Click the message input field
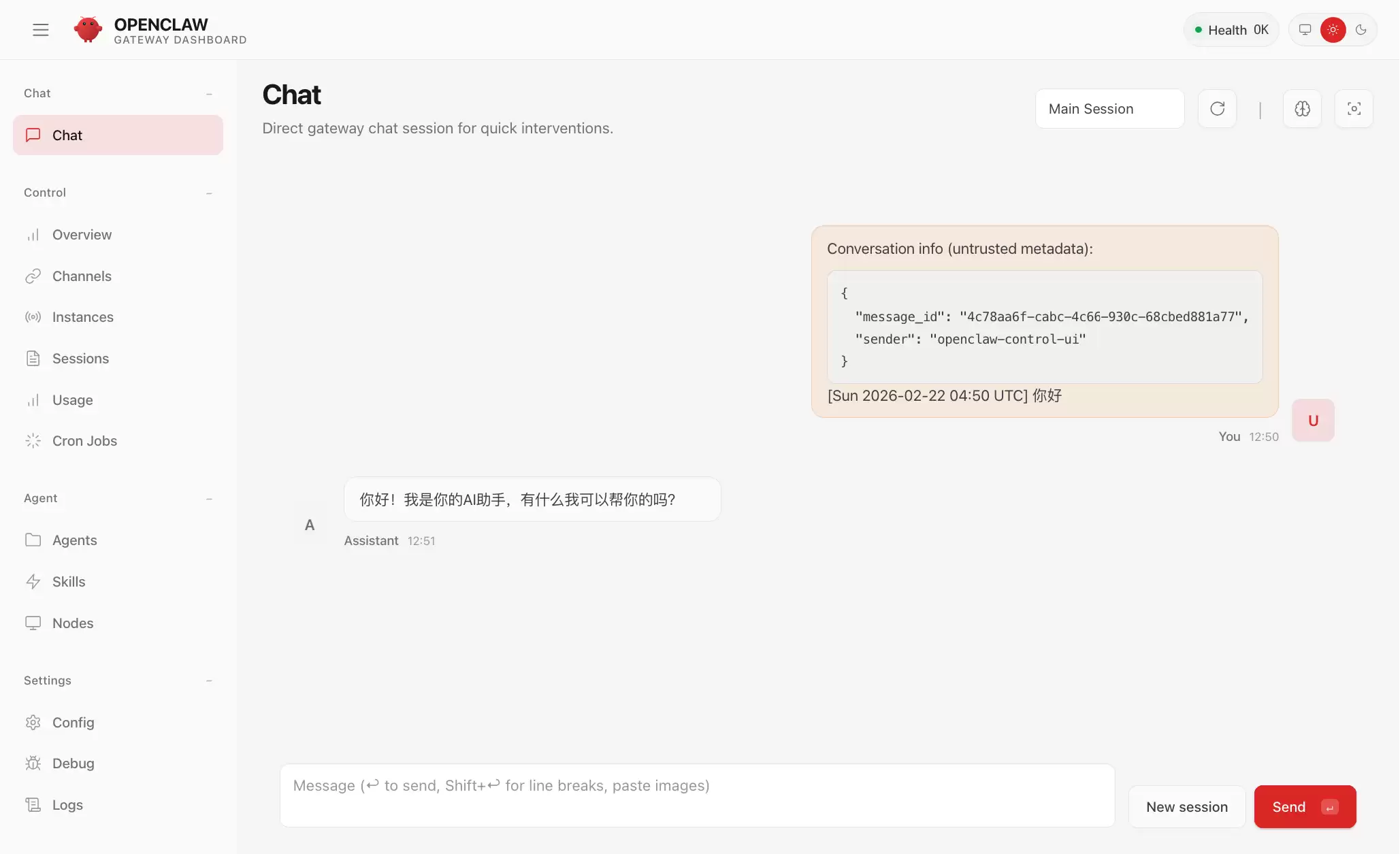 pyautogui.click(x=698, y=795)
